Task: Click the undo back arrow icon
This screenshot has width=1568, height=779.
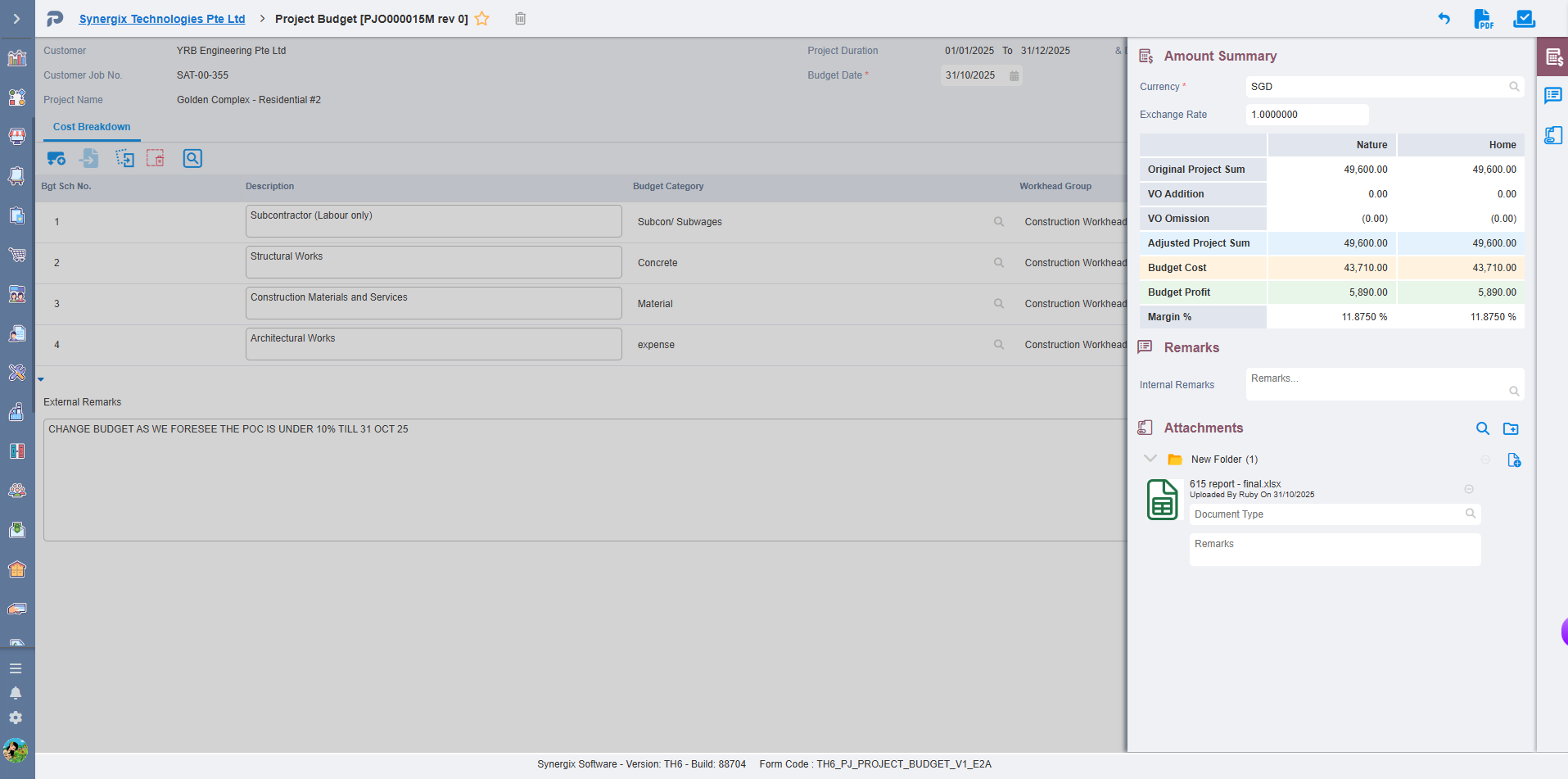Action: tap(1444, 19)
